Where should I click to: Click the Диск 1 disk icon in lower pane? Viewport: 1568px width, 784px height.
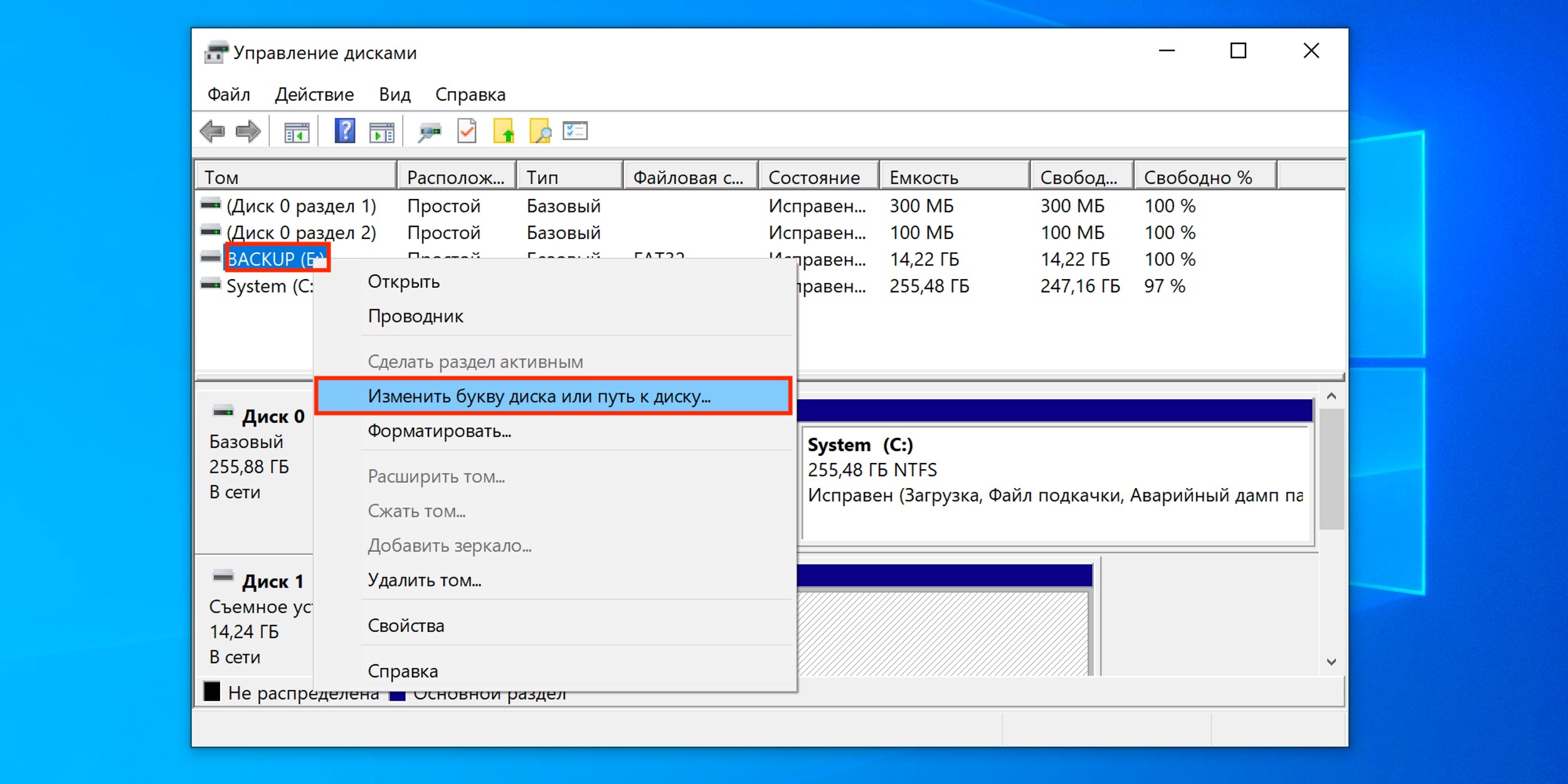pyautogui.click(x=223, y=576)
